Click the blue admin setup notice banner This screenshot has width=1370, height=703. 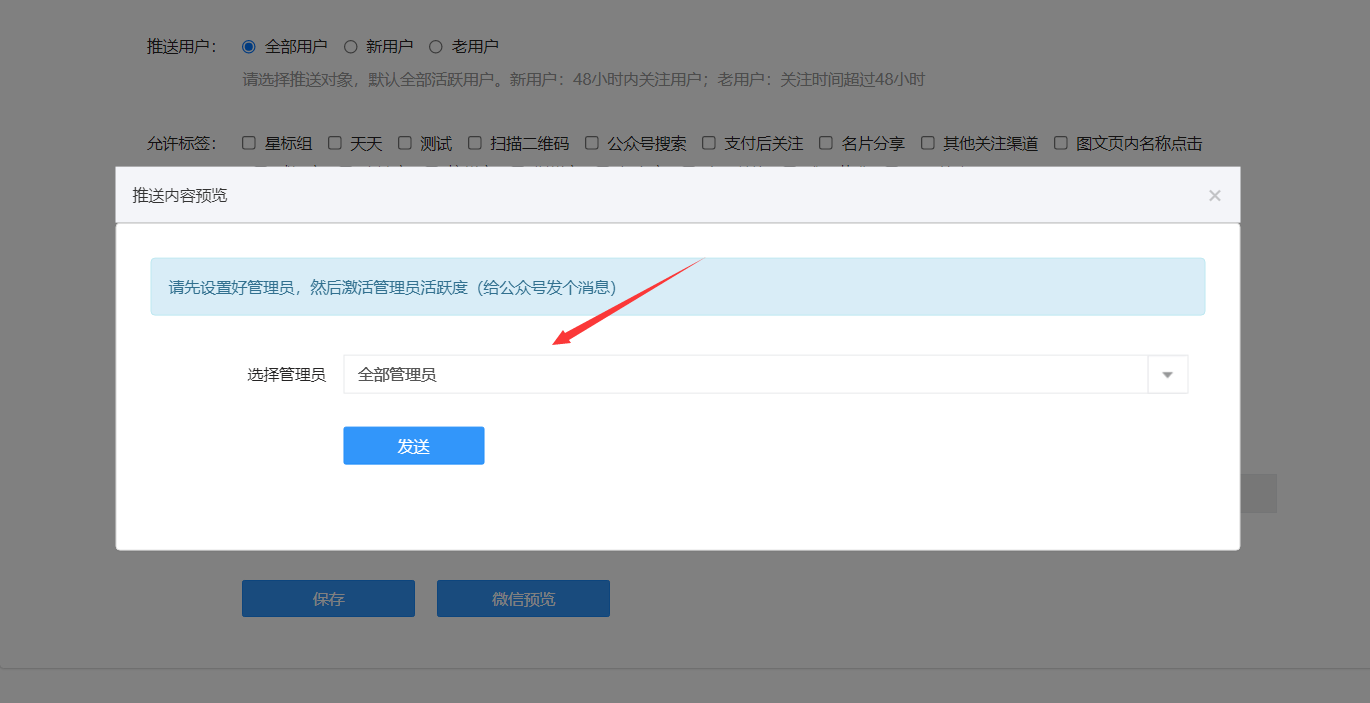tap(677, 287)
